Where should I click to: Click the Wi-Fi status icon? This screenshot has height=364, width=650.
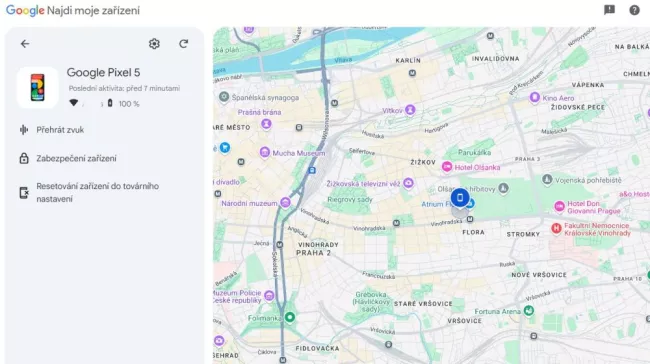(73, 103)
